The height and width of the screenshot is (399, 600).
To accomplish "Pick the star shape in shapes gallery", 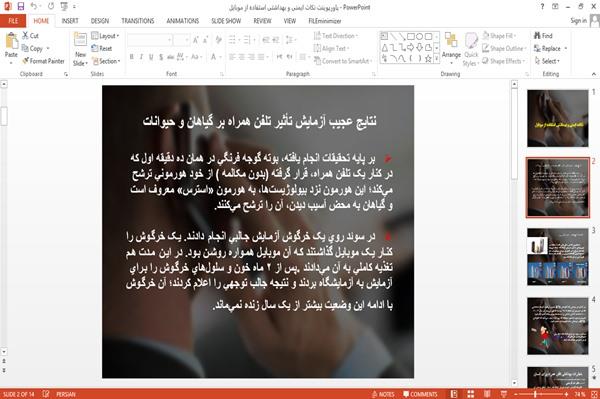I will (x=429, y=59).
